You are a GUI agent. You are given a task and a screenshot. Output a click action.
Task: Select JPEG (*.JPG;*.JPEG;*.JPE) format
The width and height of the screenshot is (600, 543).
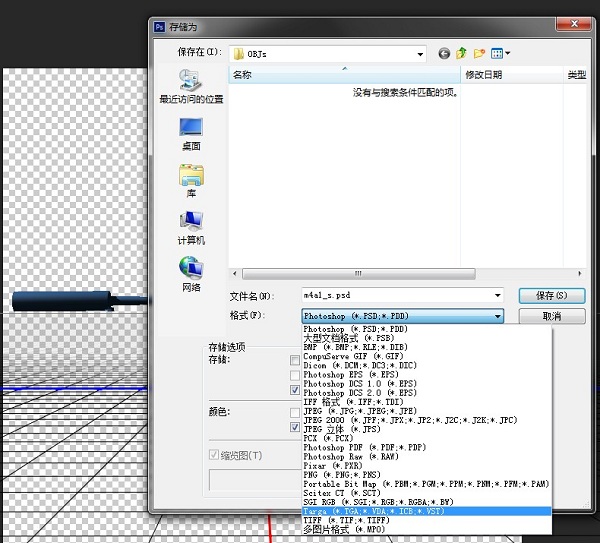point(427,411)
